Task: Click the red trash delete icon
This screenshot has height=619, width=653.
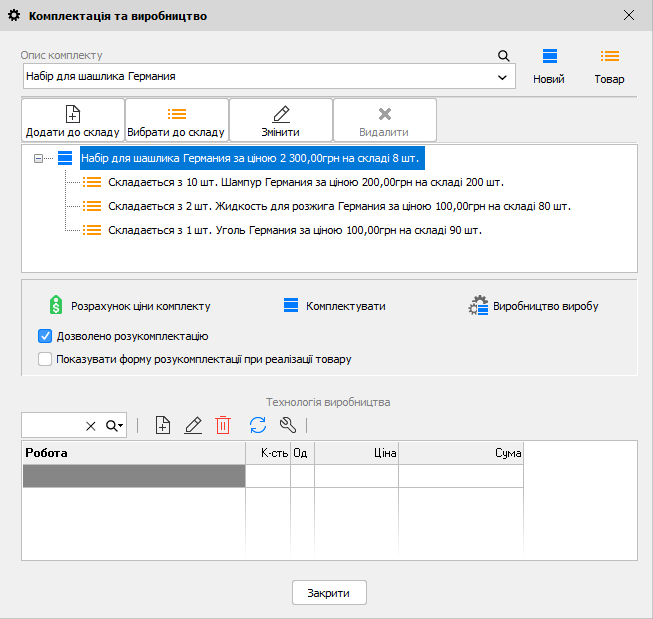Action: 223,425
